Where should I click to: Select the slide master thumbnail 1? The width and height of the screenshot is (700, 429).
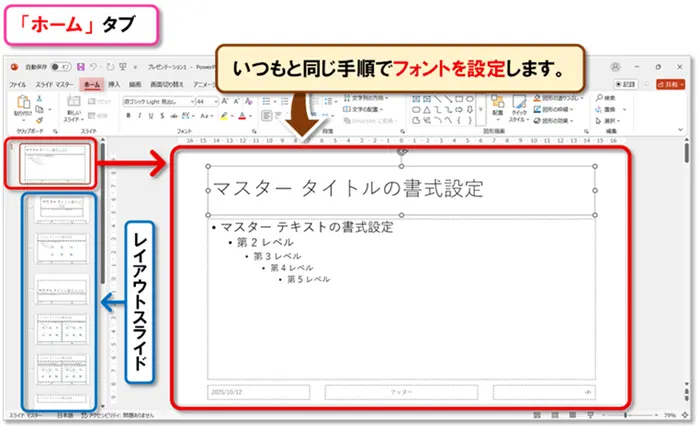(55, 163)
